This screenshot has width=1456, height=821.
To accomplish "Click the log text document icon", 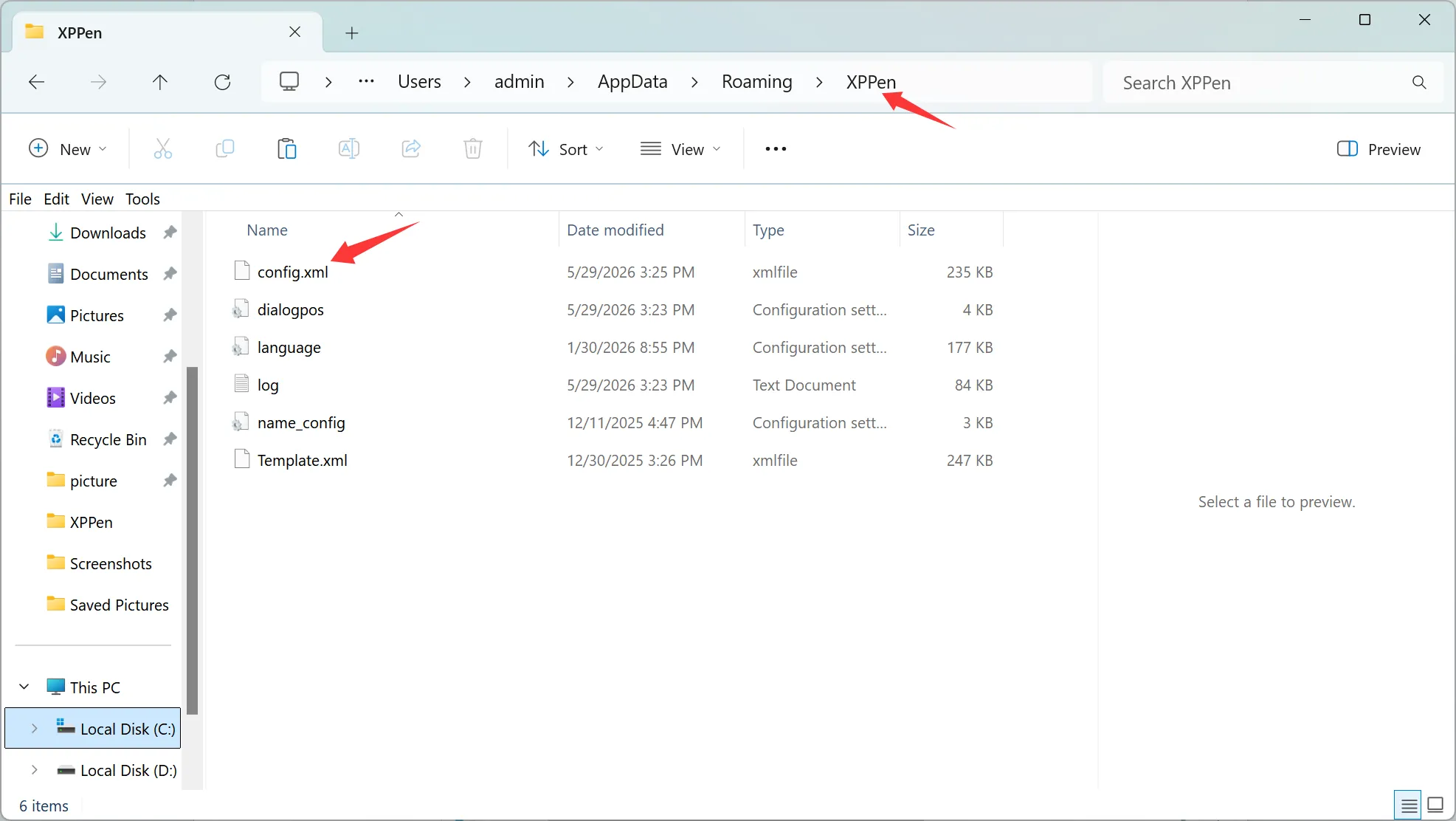I will [241, 384].
